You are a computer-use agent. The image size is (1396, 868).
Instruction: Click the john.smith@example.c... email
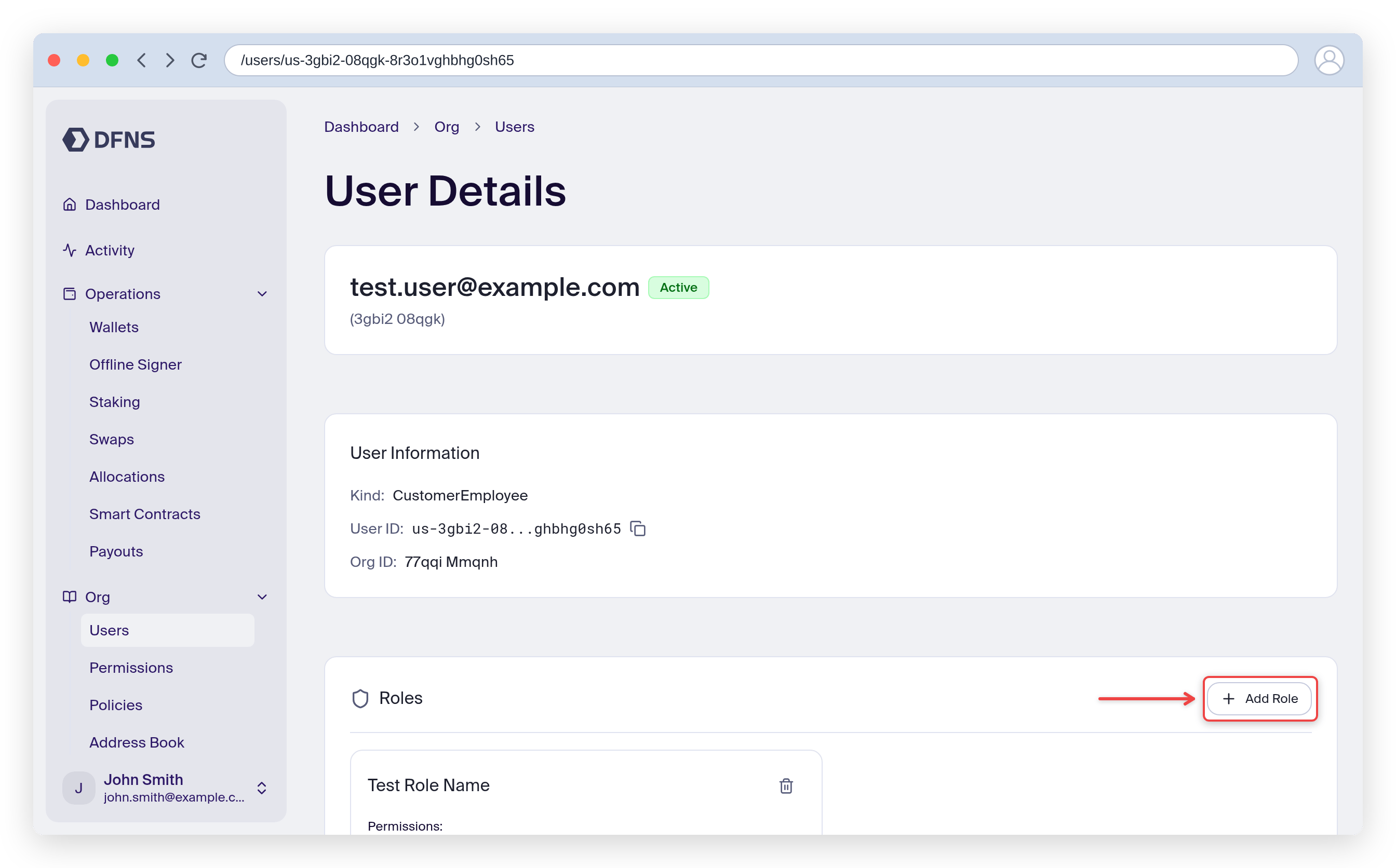[174, 797]
